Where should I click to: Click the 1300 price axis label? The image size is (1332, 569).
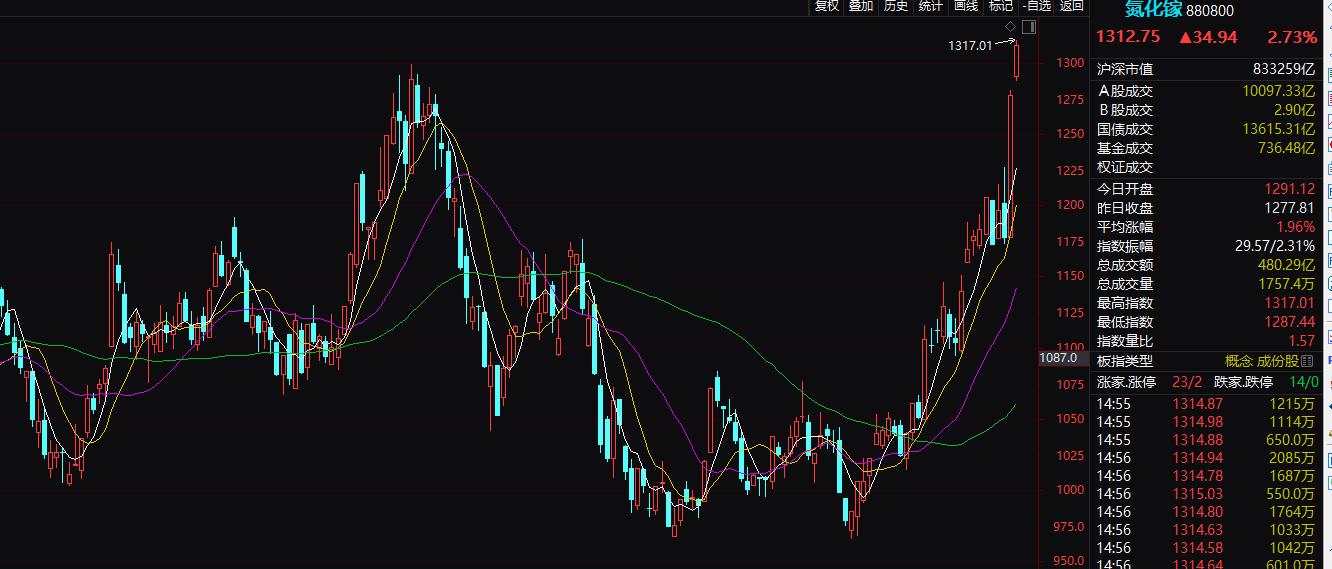(x=1070, y=62)
